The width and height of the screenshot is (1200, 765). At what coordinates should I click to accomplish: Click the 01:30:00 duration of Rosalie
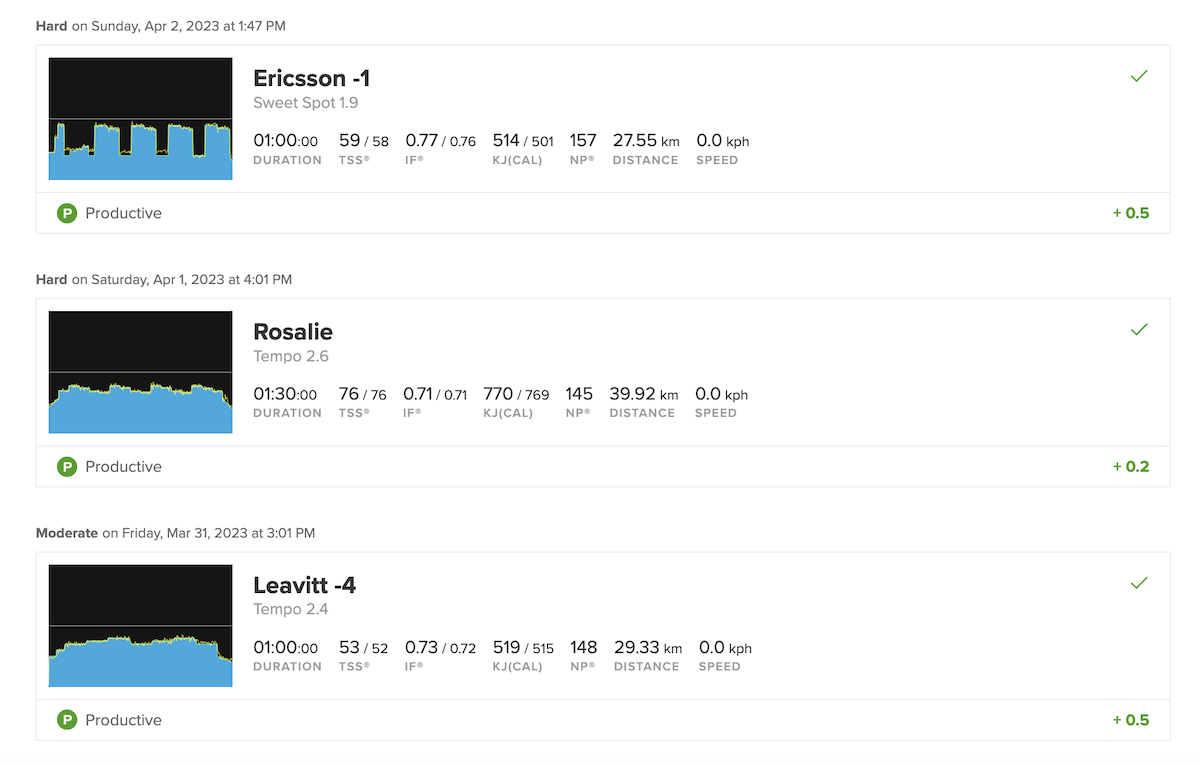coord(285,394)
